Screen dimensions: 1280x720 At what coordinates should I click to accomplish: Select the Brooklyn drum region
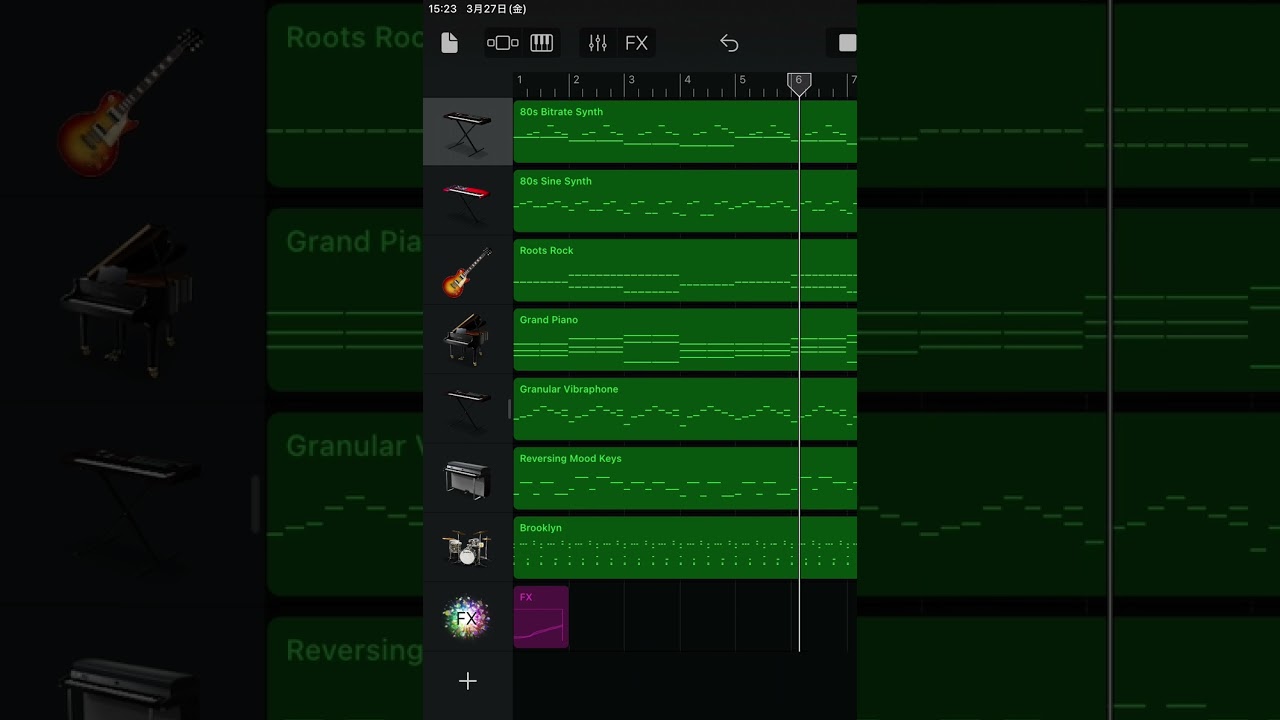685,547
